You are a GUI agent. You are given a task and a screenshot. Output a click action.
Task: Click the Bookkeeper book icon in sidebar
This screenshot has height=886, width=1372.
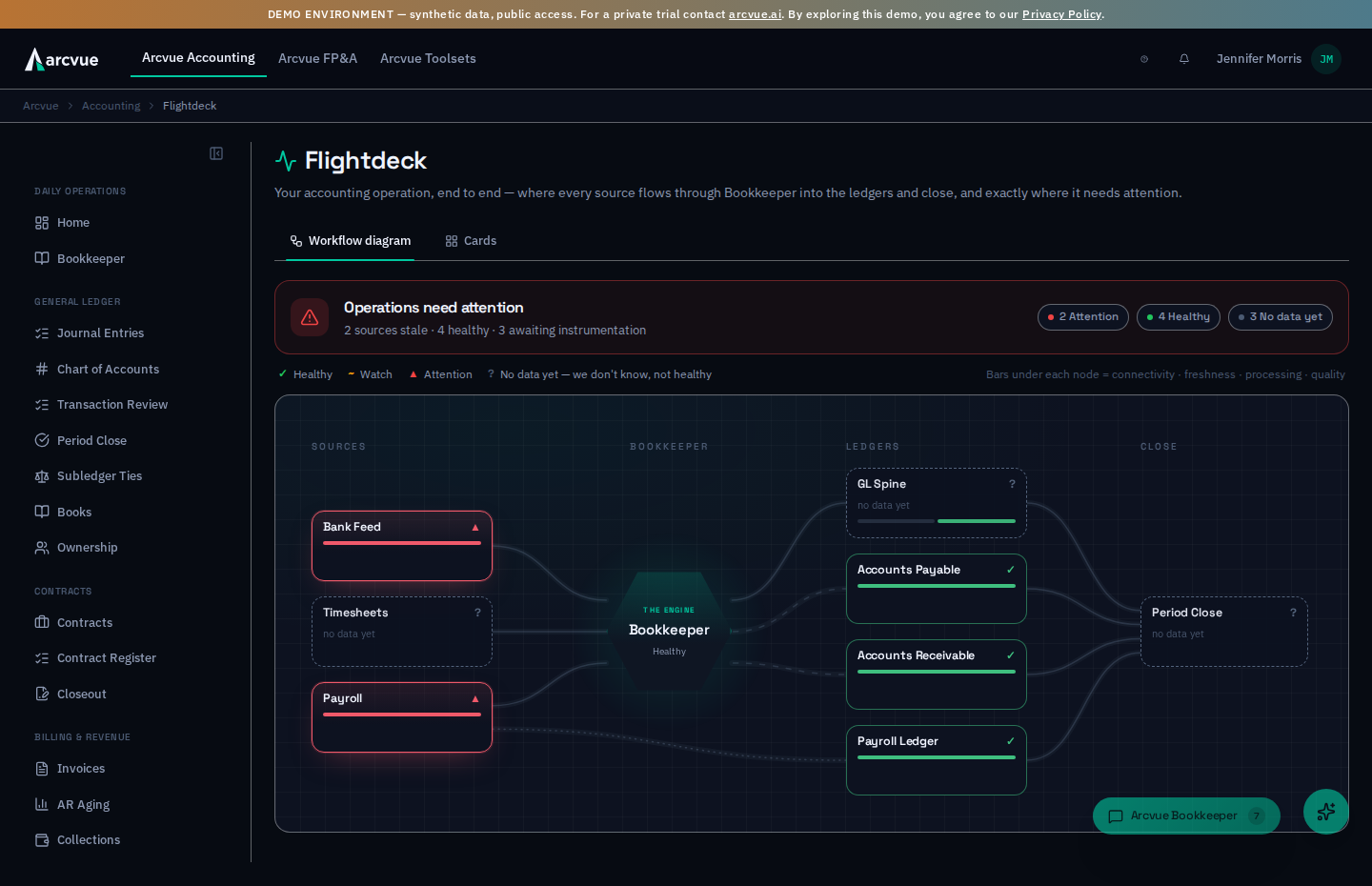coord(42,259)
